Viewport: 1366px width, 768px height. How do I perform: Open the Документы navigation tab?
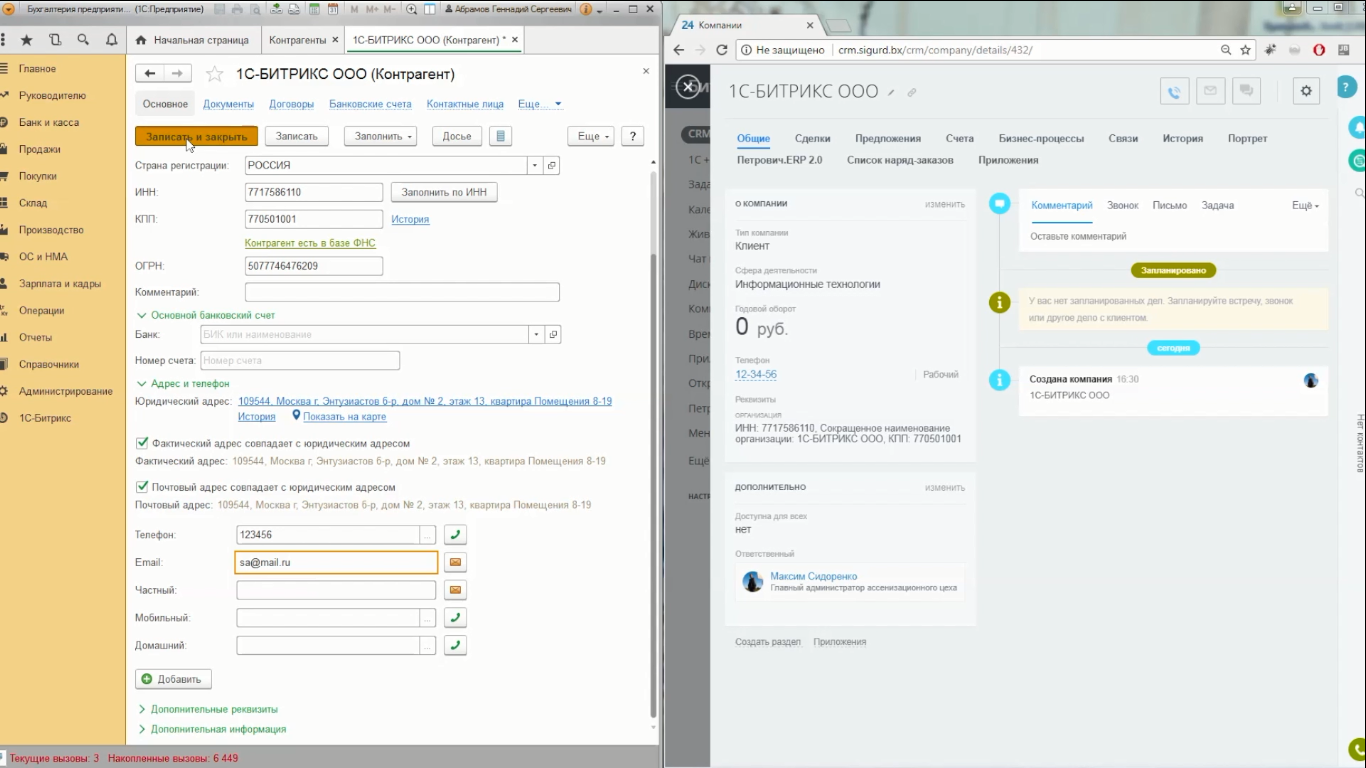(x=228, y=104)
